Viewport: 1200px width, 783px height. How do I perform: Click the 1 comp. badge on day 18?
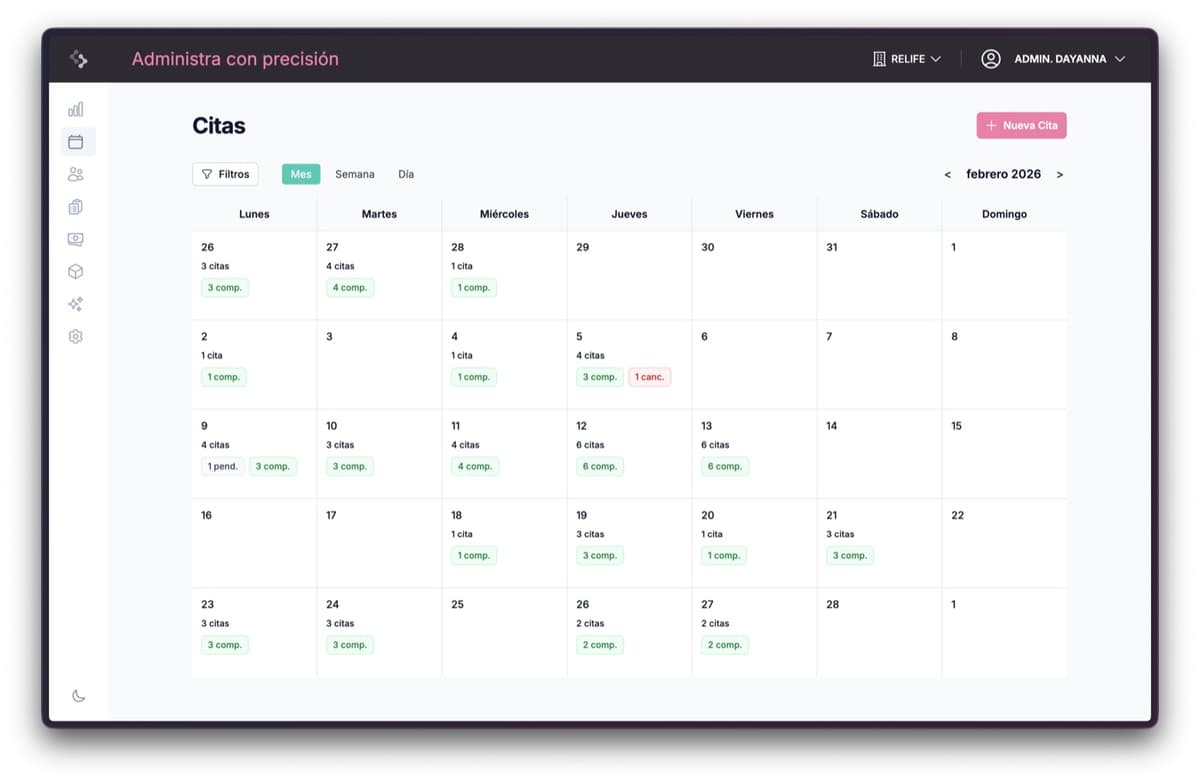pos(474,556)
